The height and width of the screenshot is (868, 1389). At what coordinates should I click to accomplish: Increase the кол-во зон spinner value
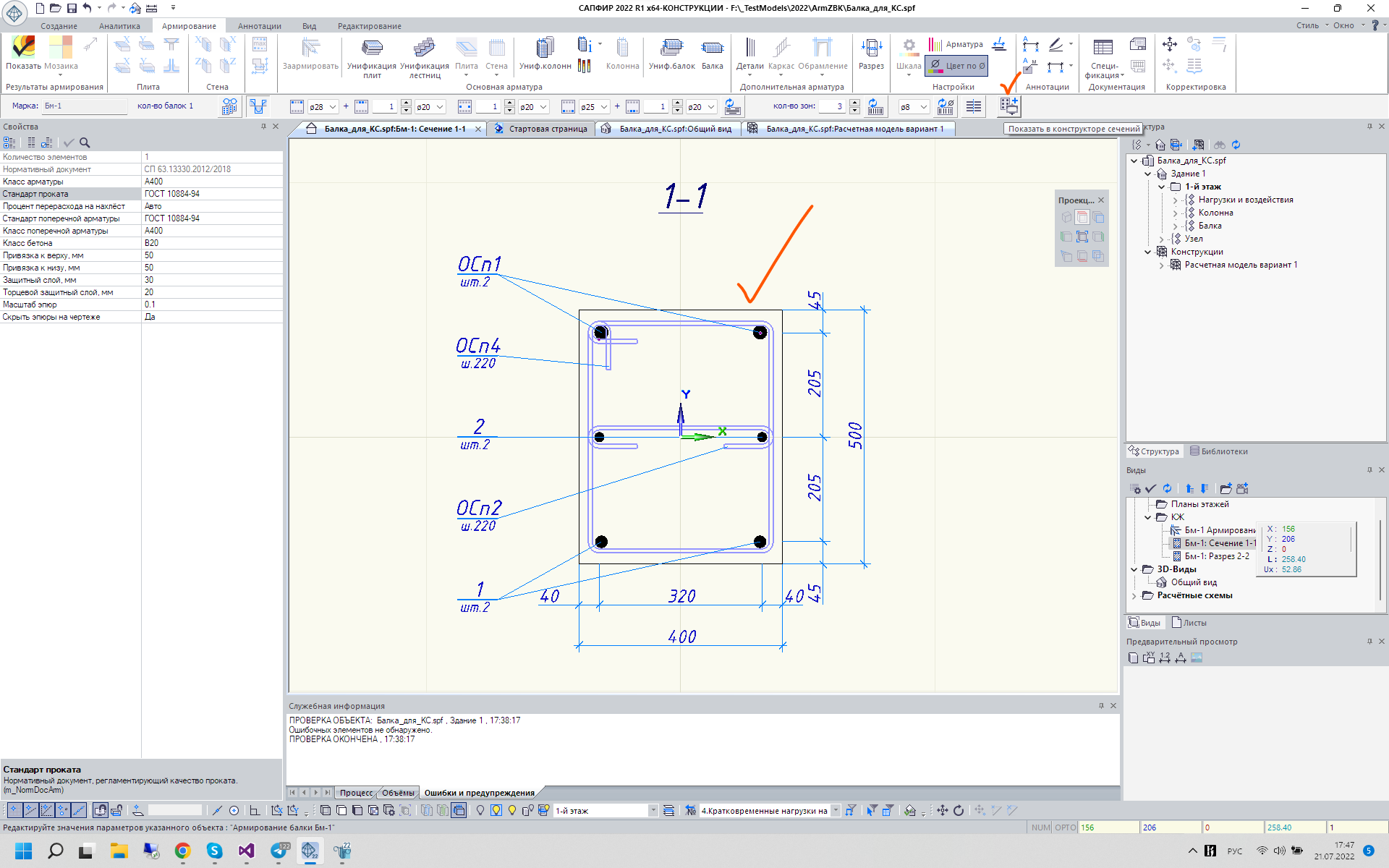coord(854,103)
